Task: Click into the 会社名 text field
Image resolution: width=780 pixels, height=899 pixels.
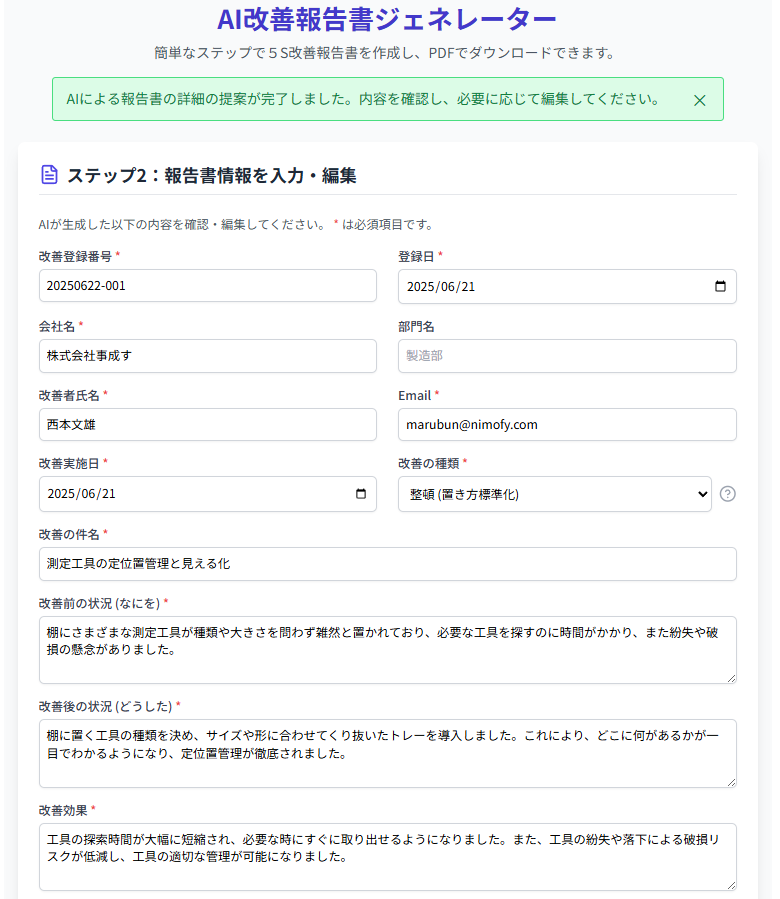Action: click(207, 356)
